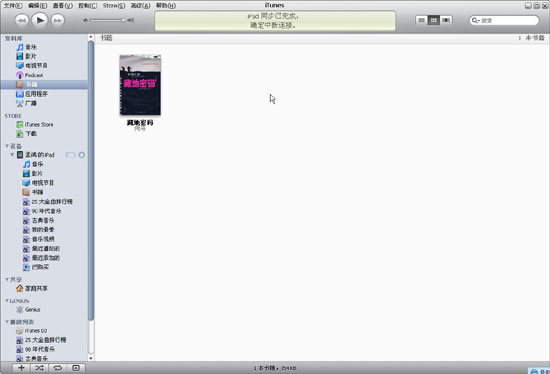Click the 藏地密码 book title text

[x=140, y=122]
